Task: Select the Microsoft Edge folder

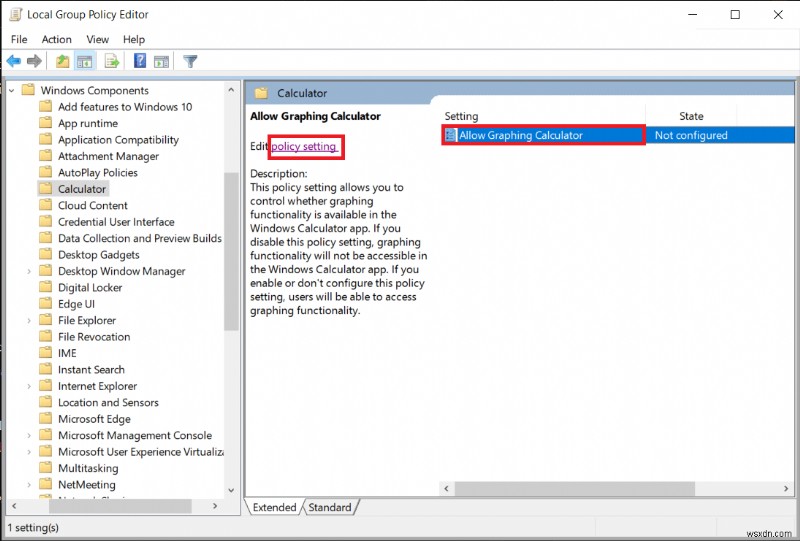Action: click(x=94, y=419)
